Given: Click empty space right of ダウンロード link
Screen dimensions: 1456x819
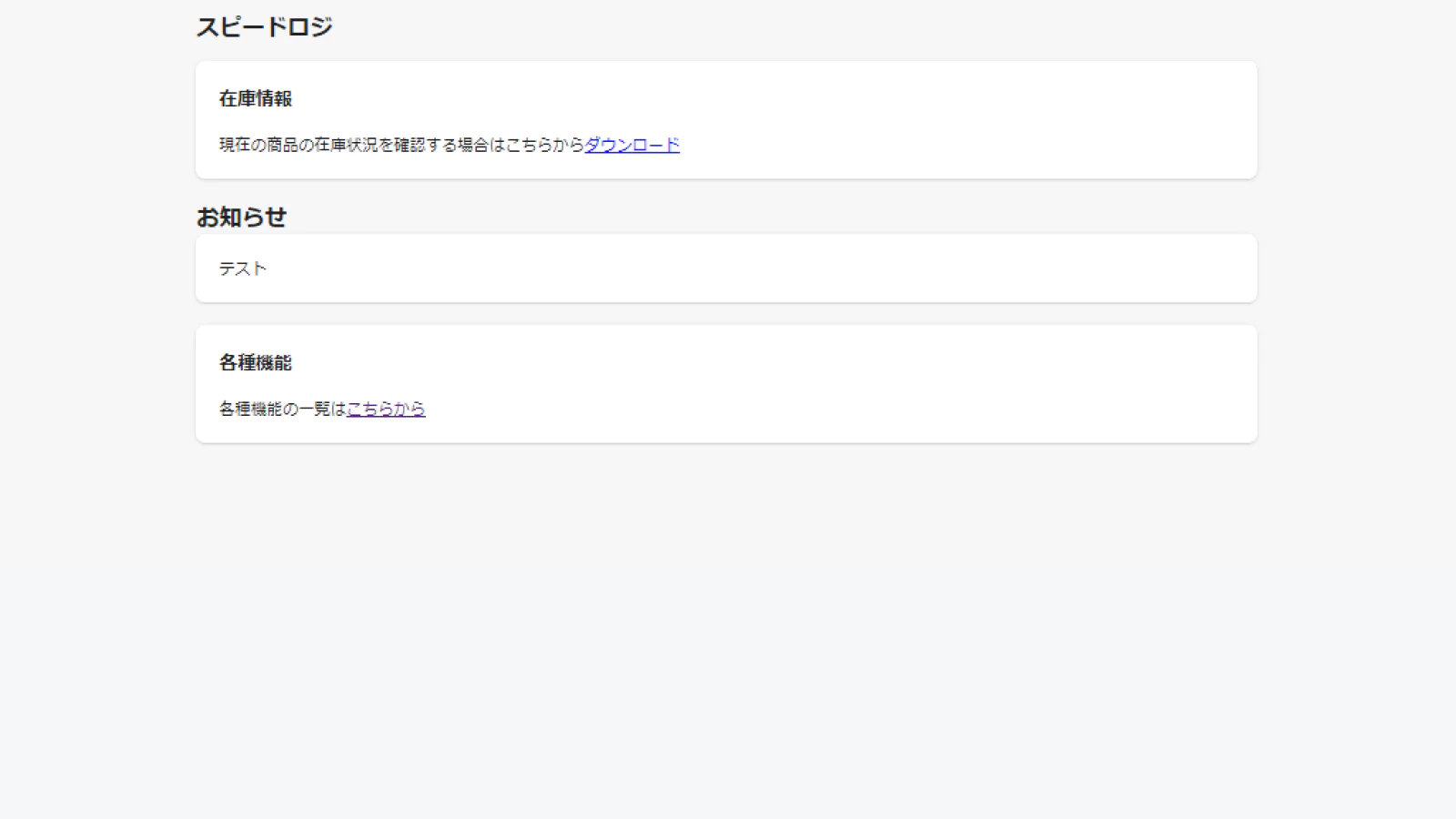Looking at the screenshot, I should [x=910, y=145].
